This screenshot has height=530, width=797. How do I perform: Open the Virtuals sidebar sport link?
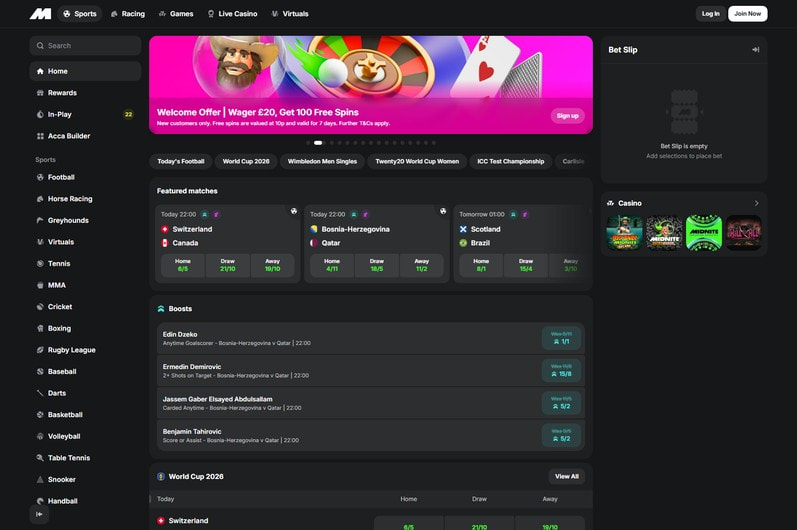pyautogui.click(x=85, y=242)
